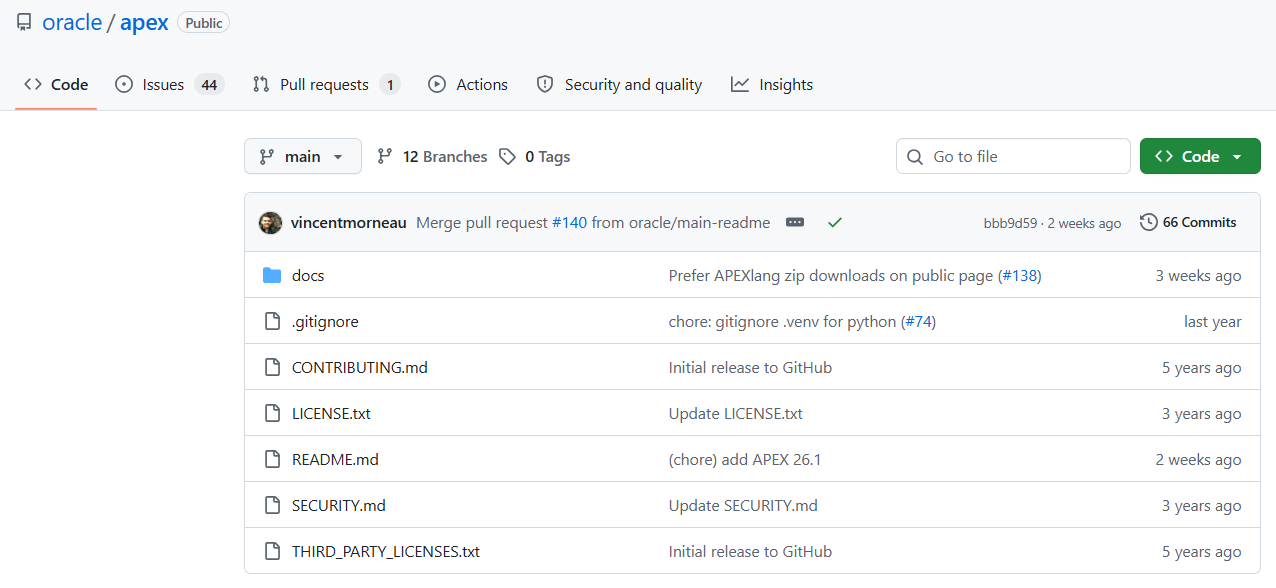Viewport: 1276px width, 588px height.
Task: Open the apex repository link
Action: tap(144, 22)
